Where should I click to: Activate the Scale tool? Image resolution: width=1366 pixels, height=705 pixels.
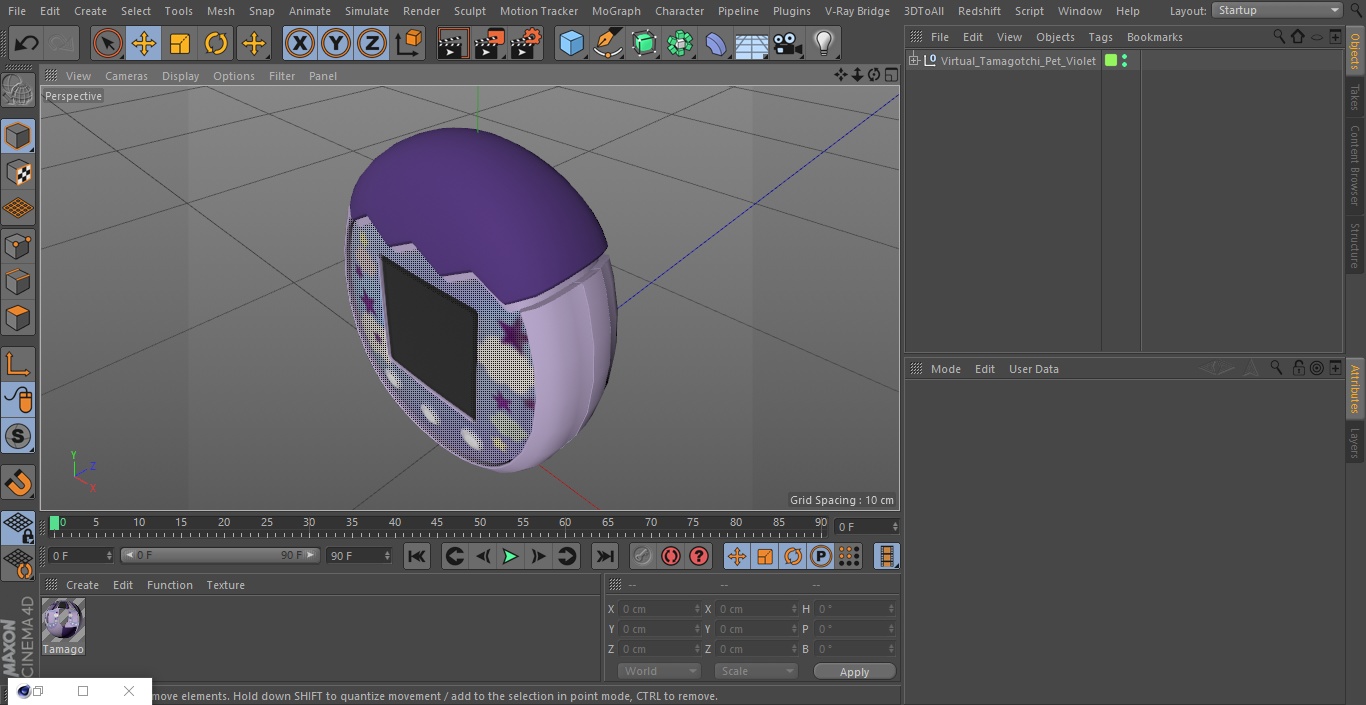180,43
